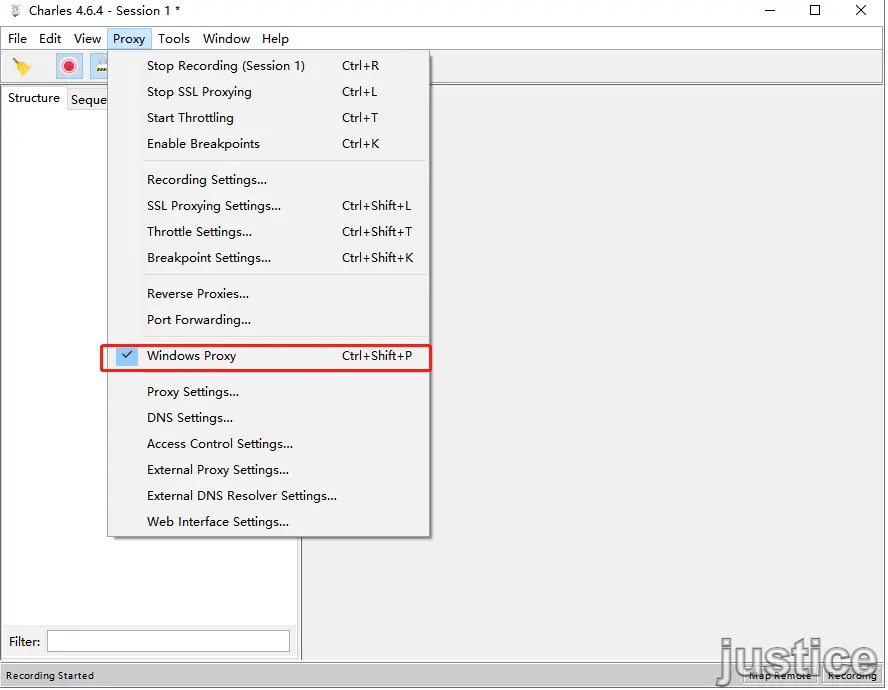The image size is (888, 690).
Task: Switch to the Structure tab
Action: click(x=33, y=98)
